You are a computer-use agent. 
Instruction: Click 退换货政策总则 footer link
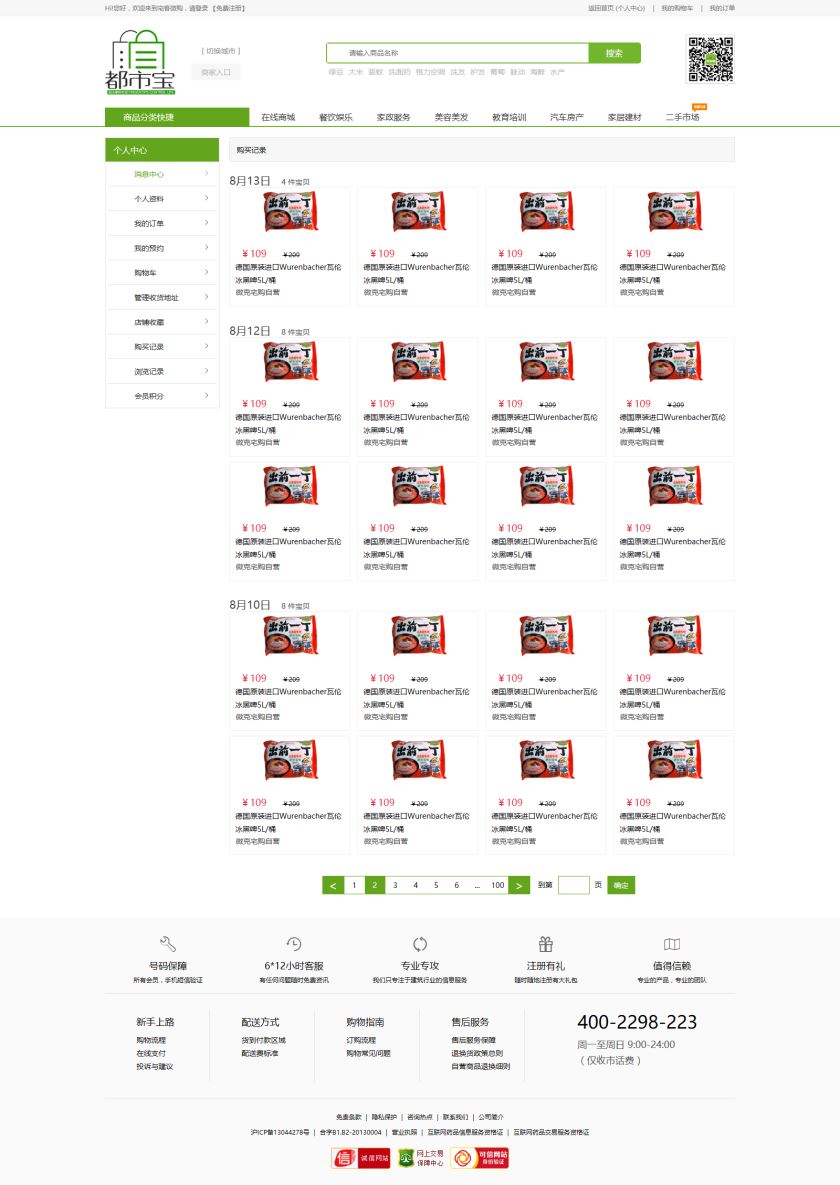(x=477, y=1053)
